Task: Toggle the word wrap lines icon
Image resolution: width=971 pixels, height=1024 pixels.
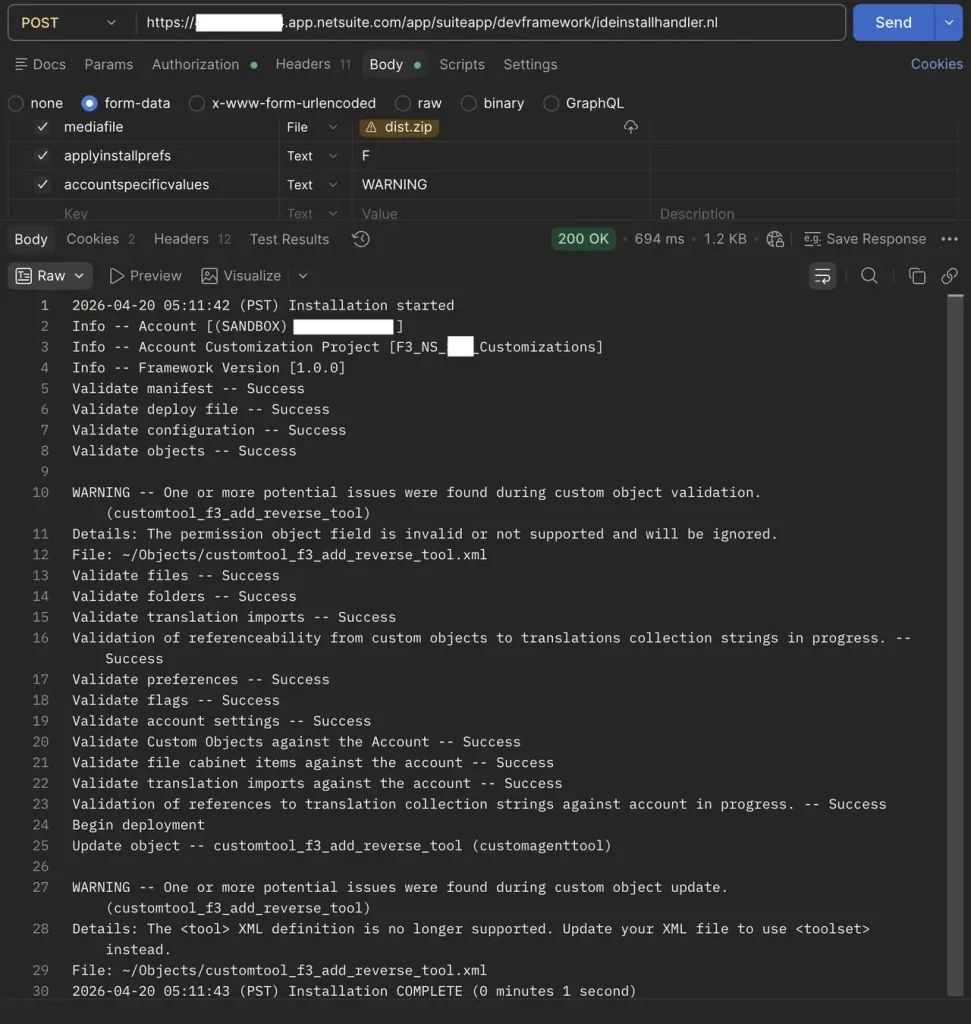Action: point(822,276)
